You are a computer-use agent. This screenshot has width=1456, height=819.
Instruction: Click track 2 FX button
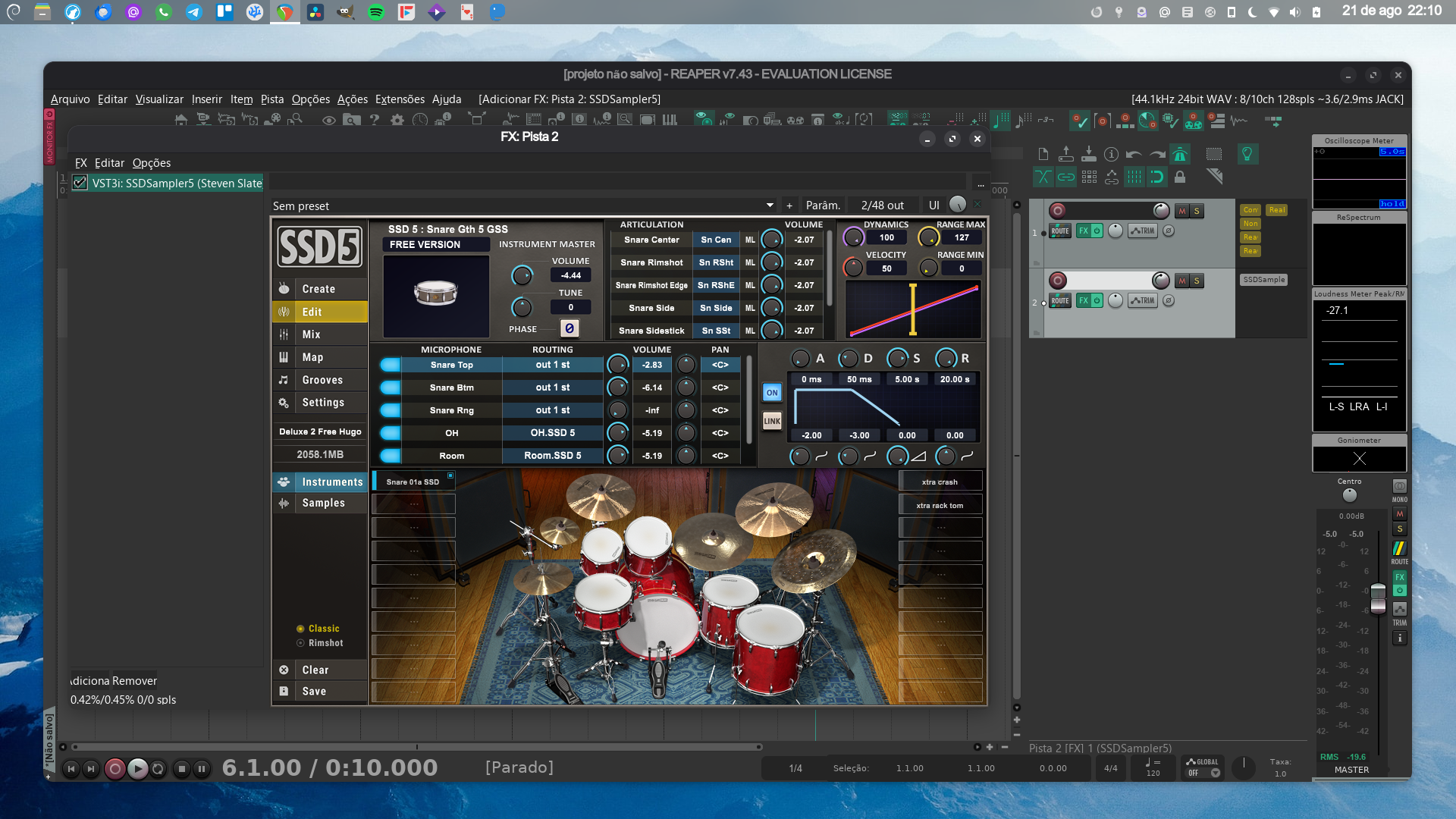point(1084,300)
